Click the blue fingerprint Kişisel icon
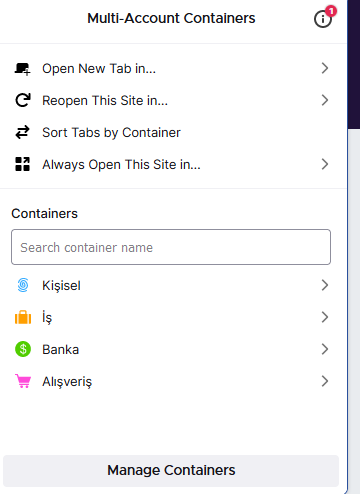 (x=23, y=285)
